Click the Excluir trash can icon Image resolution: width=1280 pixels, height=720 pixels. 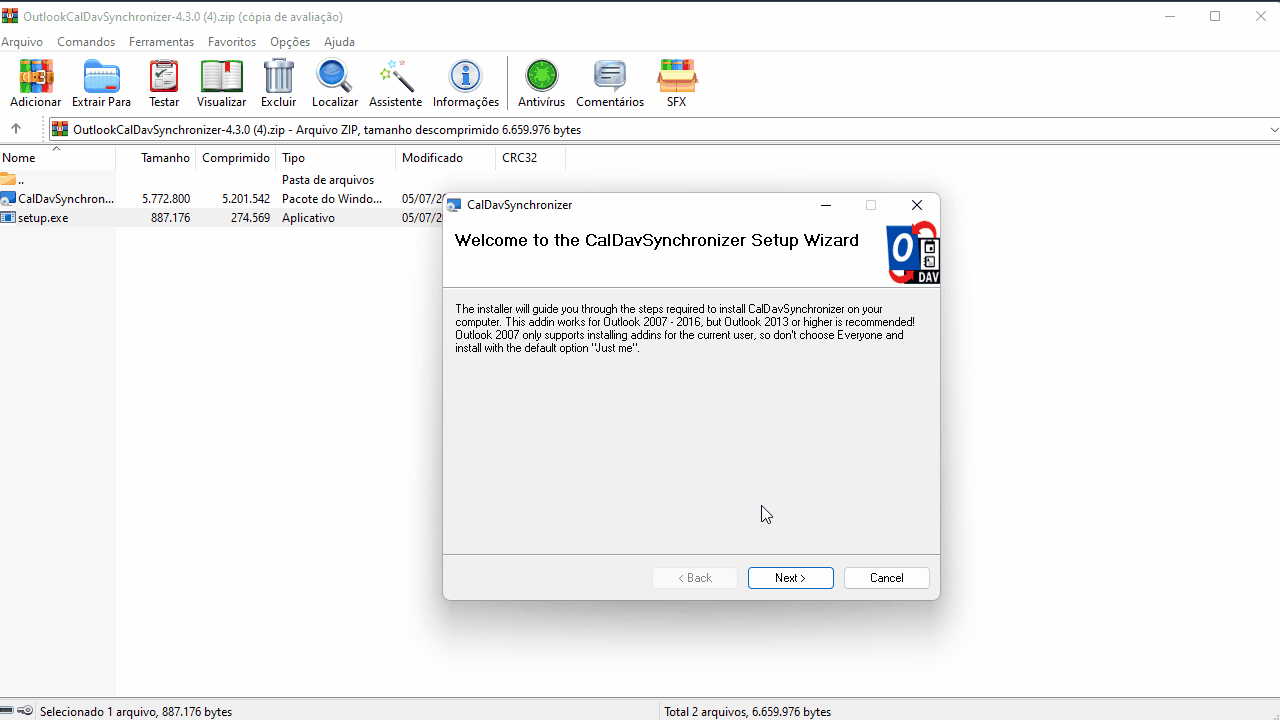[279, 77]
